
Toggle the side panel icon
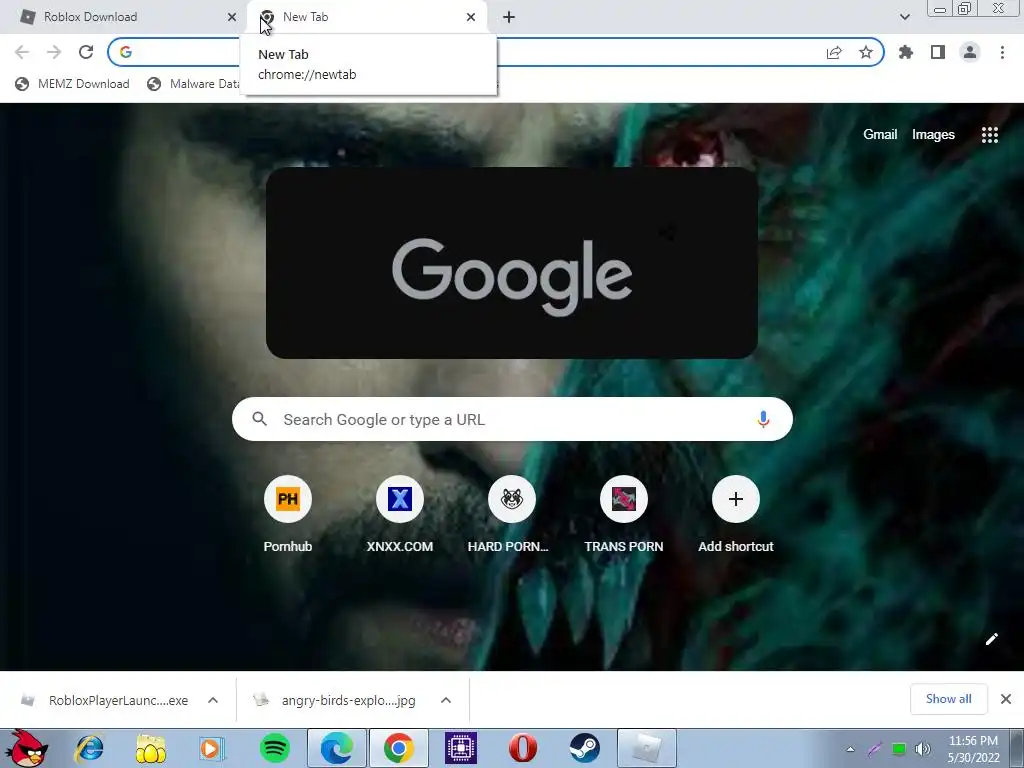coord(938,52)
